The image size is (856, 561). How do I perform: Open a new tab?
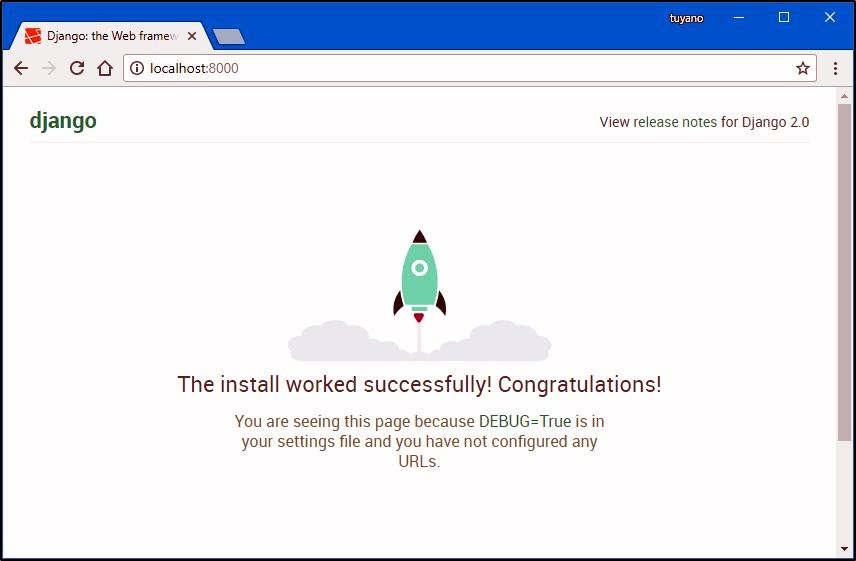point(229,37)
